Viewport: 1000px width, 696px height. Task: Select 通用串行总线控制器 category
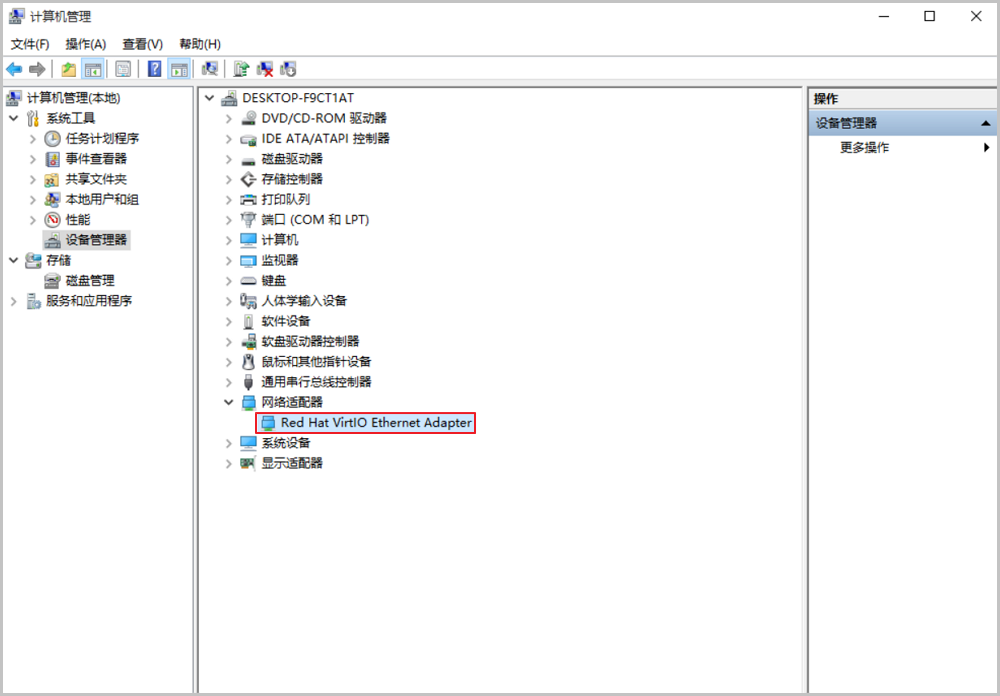click(316, 382)
